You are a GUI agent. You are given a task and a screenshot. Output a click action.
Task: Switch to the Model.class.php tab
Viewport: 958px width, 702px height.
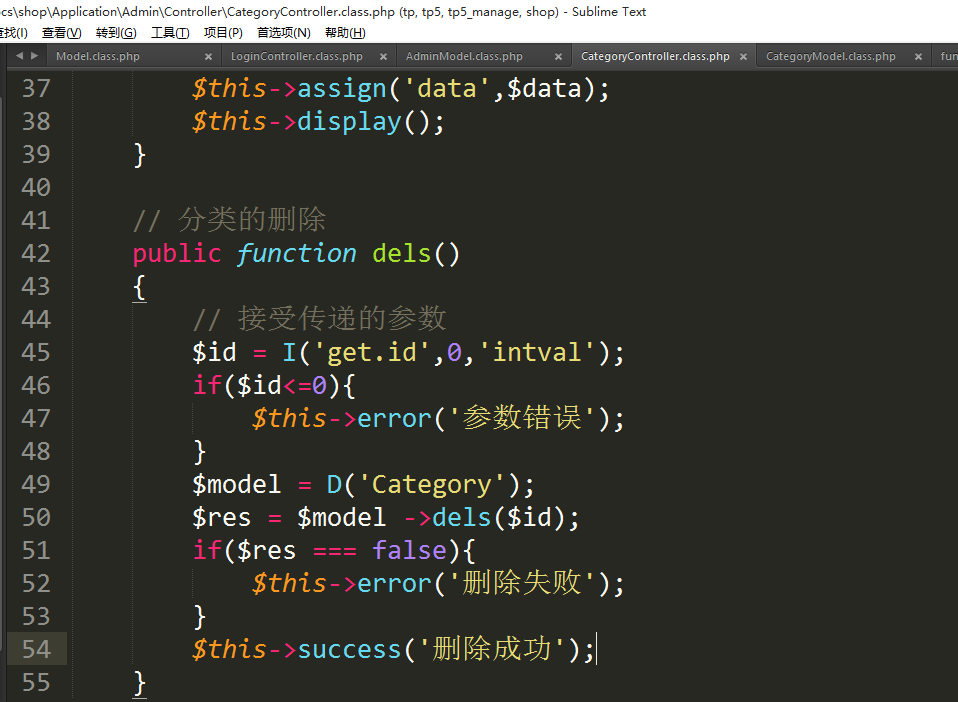point(98,57)
